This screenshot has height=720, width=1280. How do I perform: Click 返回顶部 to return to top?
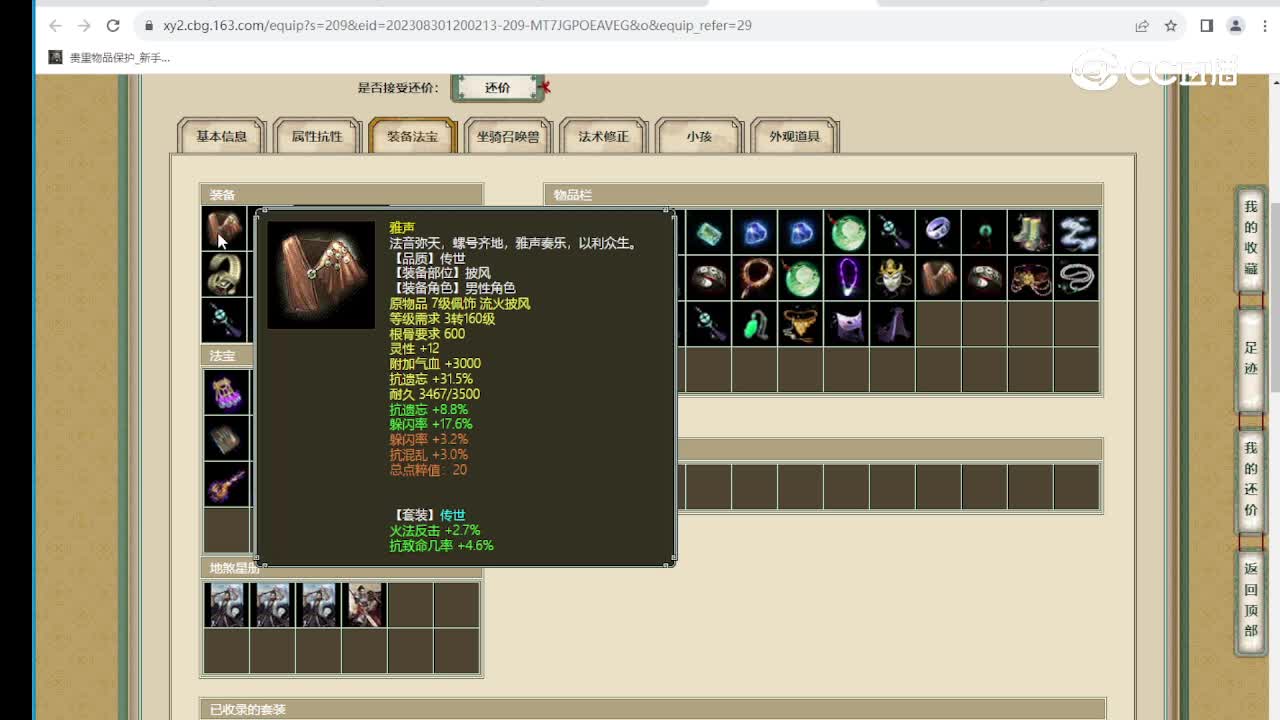click(x=1251, y=601)
